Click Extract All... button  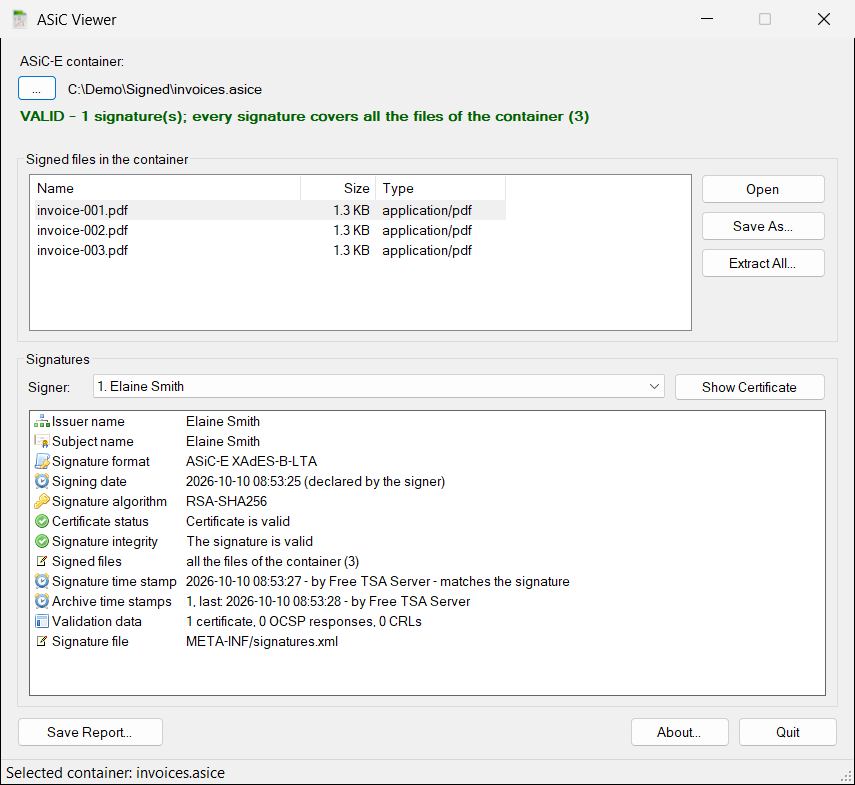point(763,263)
